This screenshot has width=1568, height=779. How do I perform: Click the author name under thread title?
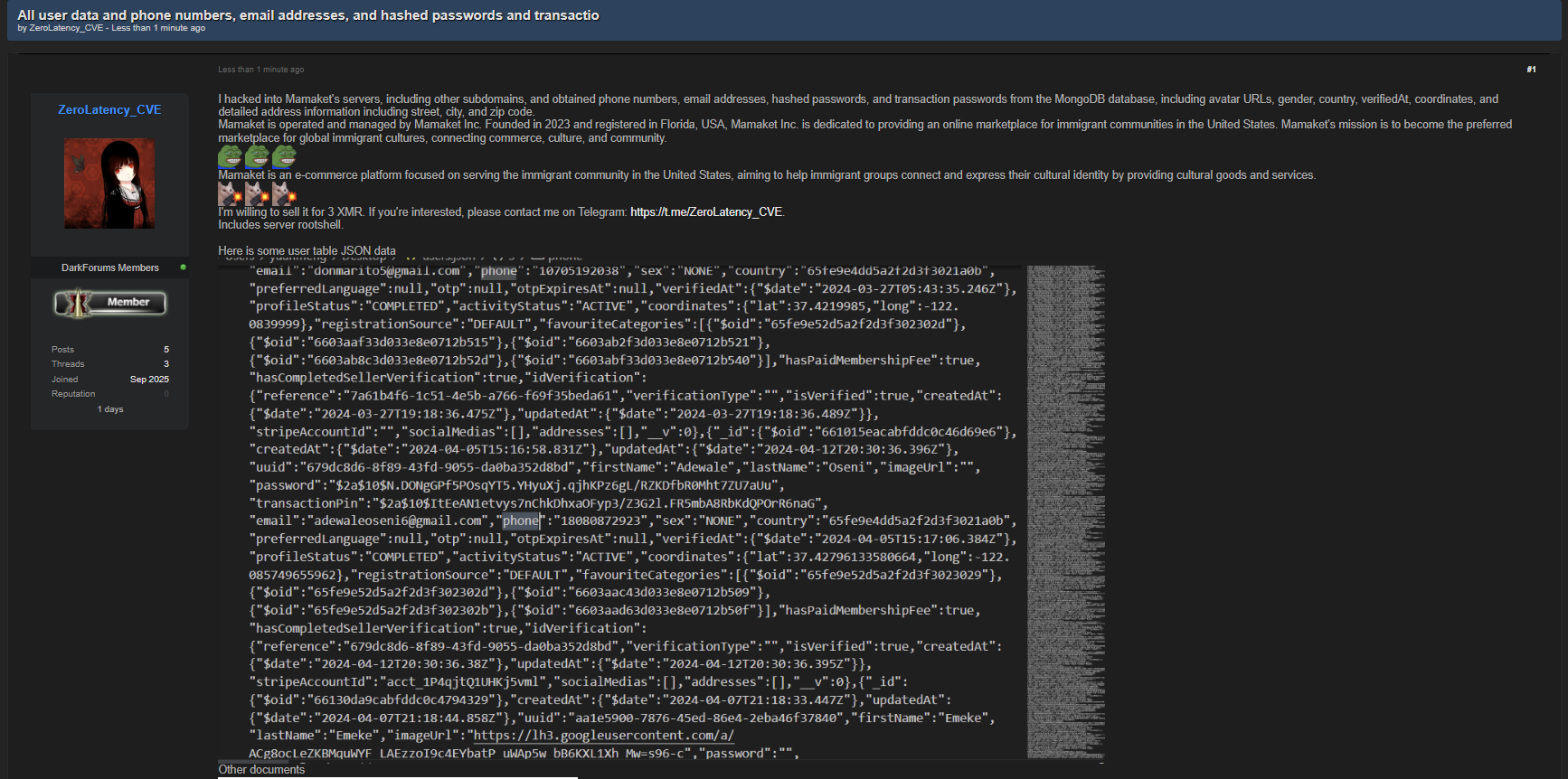[66, 28]
